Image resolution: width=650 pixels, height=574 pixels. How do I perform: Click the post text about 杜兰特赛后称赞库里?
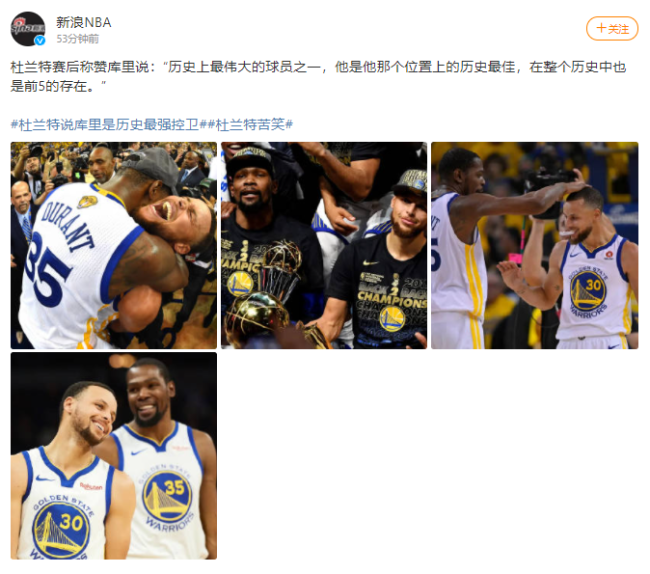[x=318, y=77]
